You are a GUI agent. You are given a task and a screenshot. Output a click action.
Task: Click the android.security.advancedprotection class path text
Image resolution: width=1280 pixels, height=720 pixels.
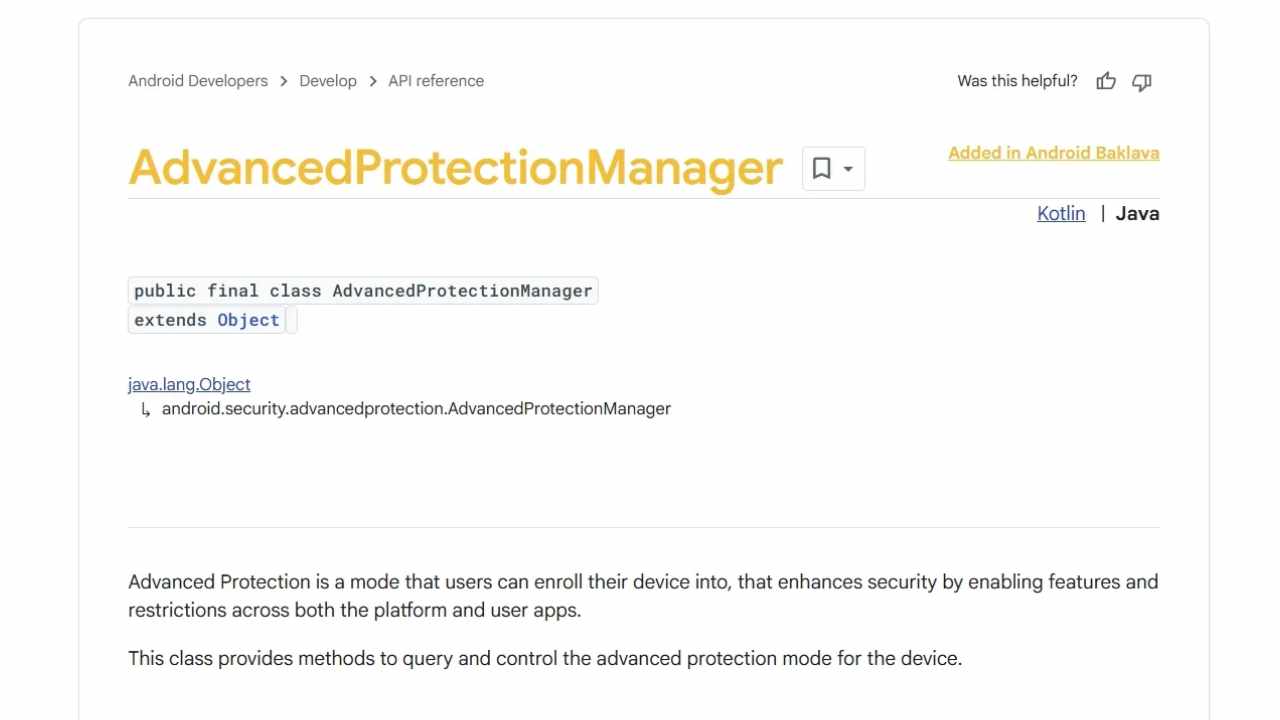tap(416, 408)
